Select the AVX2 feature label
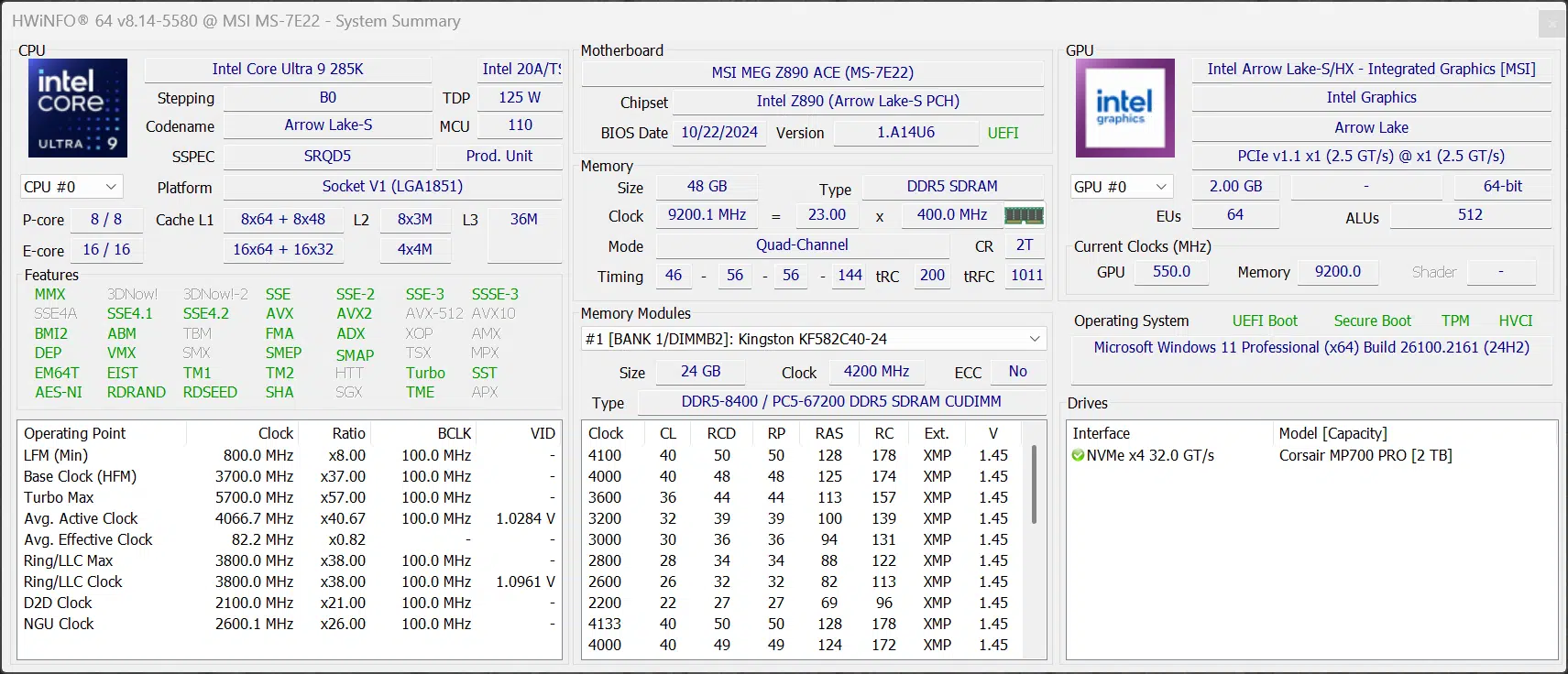This screenshot has height=674, width=1568. (x=354, y=313)
